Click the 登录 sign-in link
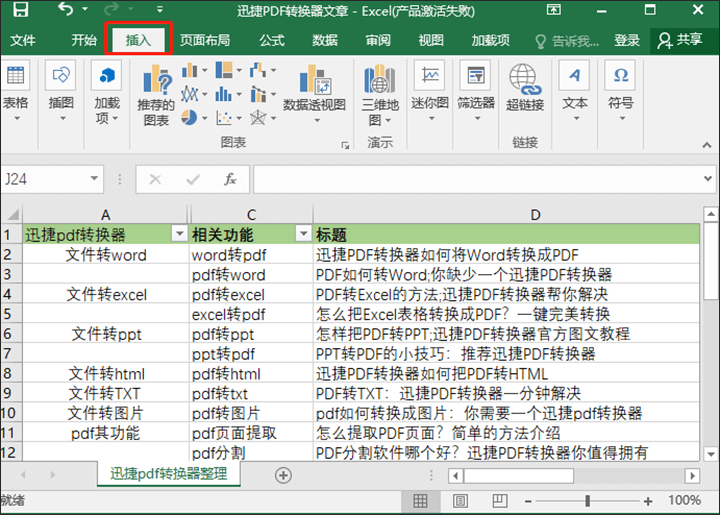This screenshot has width=720, height=515. point(627,40)
